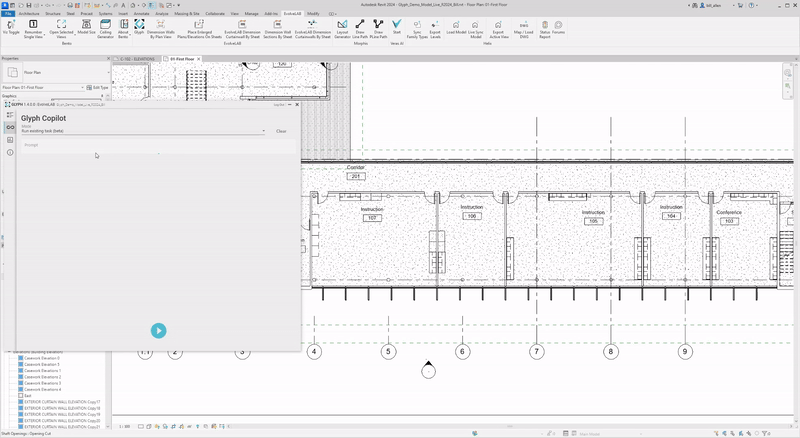Viewport: 800px width, 438px height.
Task: Launch the Layout Generator tool
Action: pyautogui.click(x=342, y=26)
